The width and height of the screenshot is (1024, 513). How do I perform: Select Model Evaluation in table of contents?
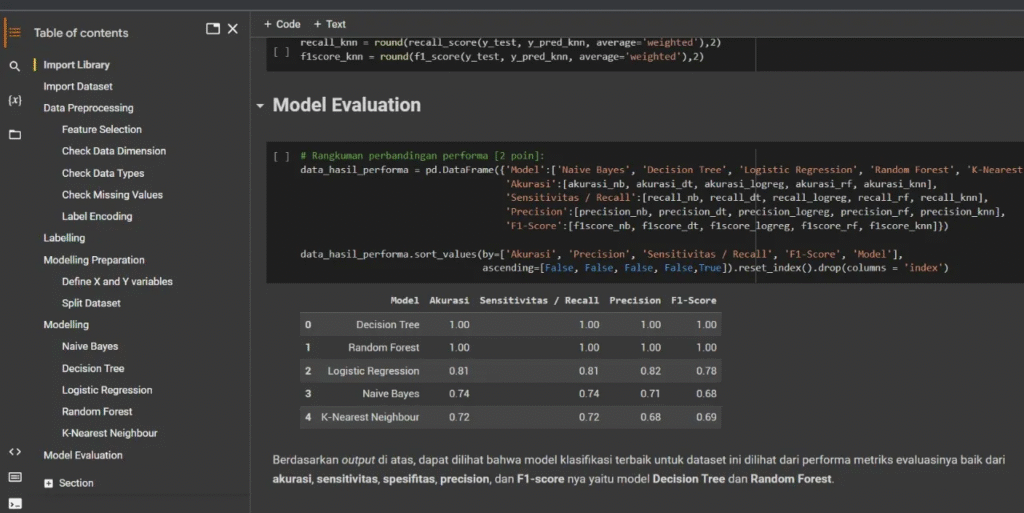83,455
